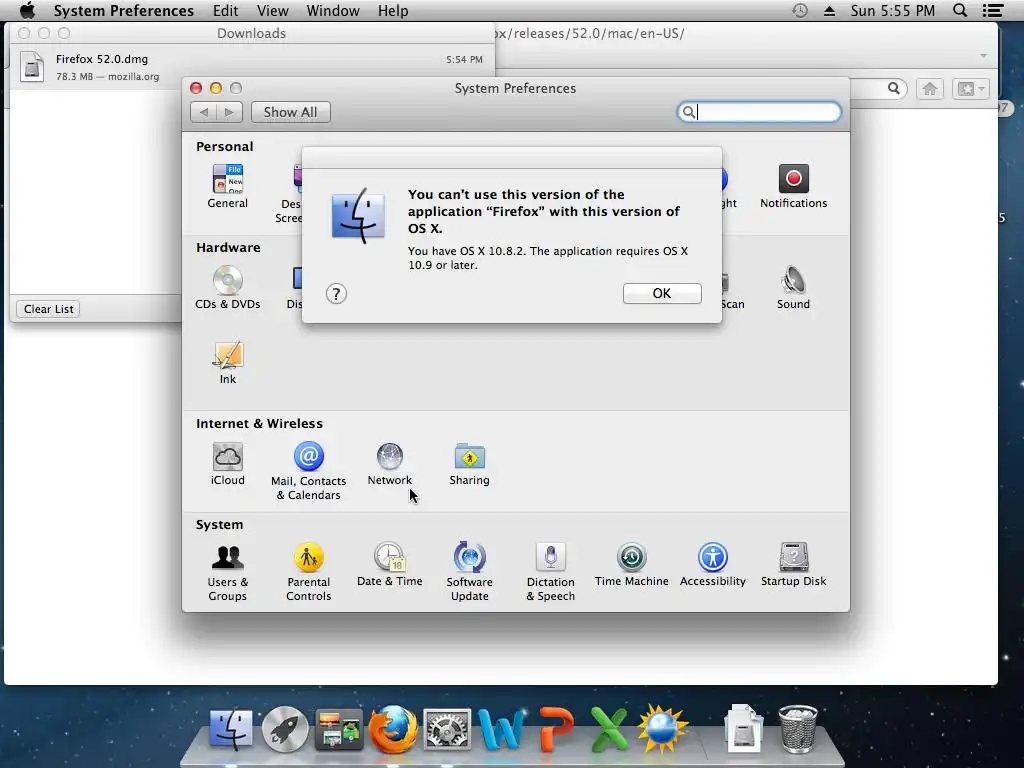The width and height of the screenshot is (1024, 768).
Task: Open the Ink preference pane
Action: click(x=227, y=362)
